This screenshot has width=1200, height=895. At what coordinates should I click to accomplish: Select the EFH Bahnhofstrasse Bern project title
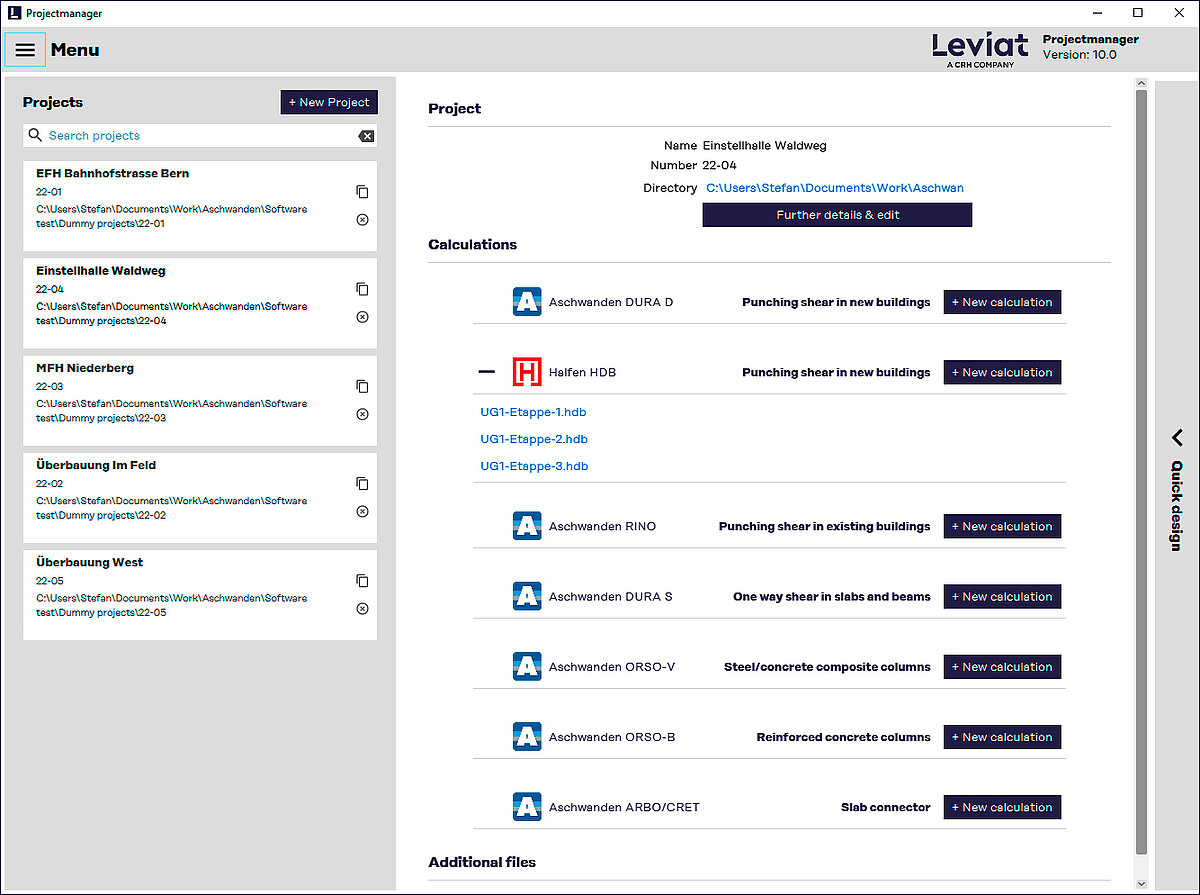(x=112, y=173)
